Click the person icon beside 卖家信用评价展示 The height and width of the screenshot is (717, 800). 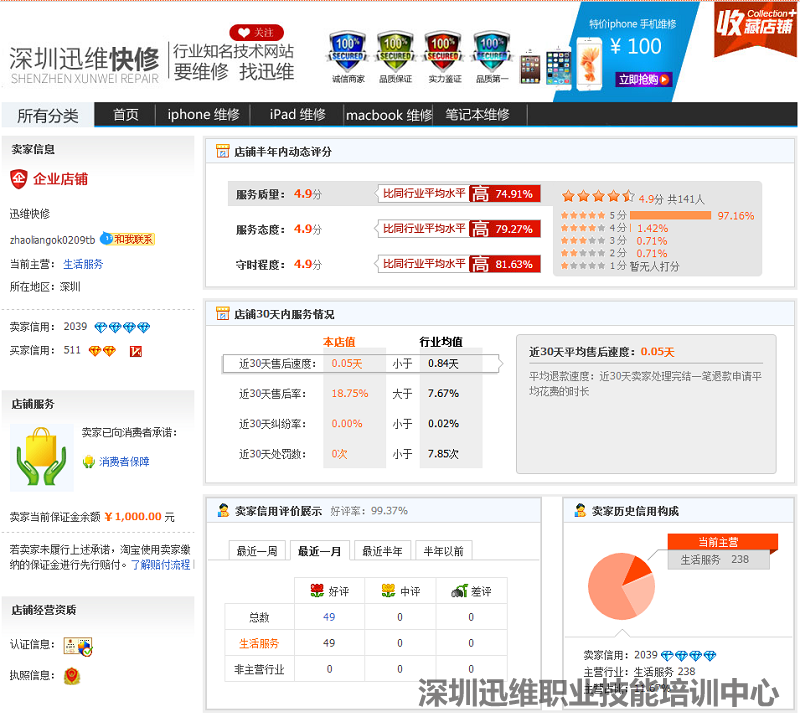click(x=223, y=510)
